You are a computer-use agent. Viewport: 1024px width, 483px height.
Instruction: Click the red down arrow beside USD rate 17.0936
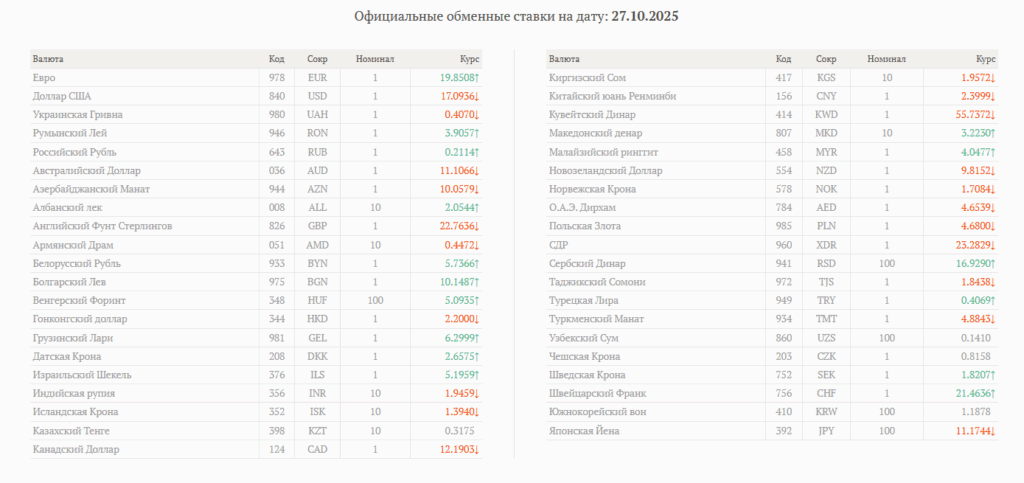477,96
